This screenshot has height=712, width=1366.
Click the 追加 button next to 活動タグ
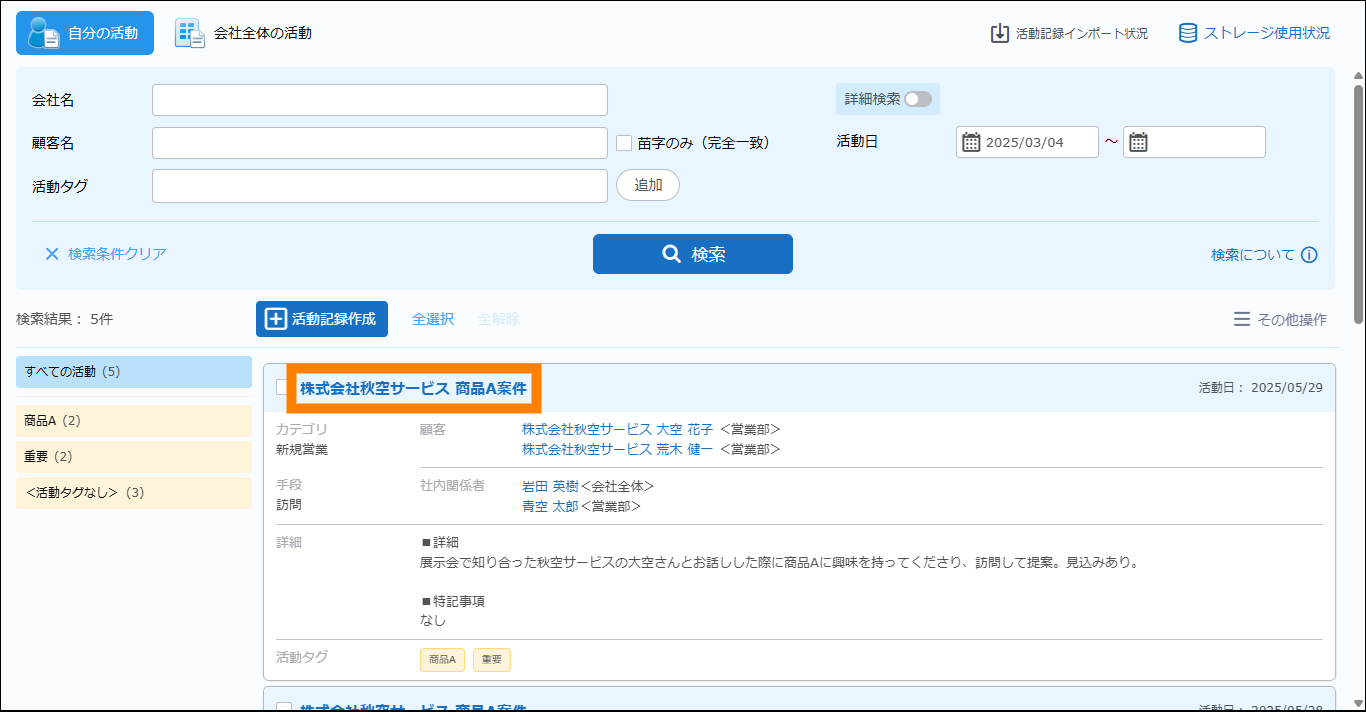647,185
